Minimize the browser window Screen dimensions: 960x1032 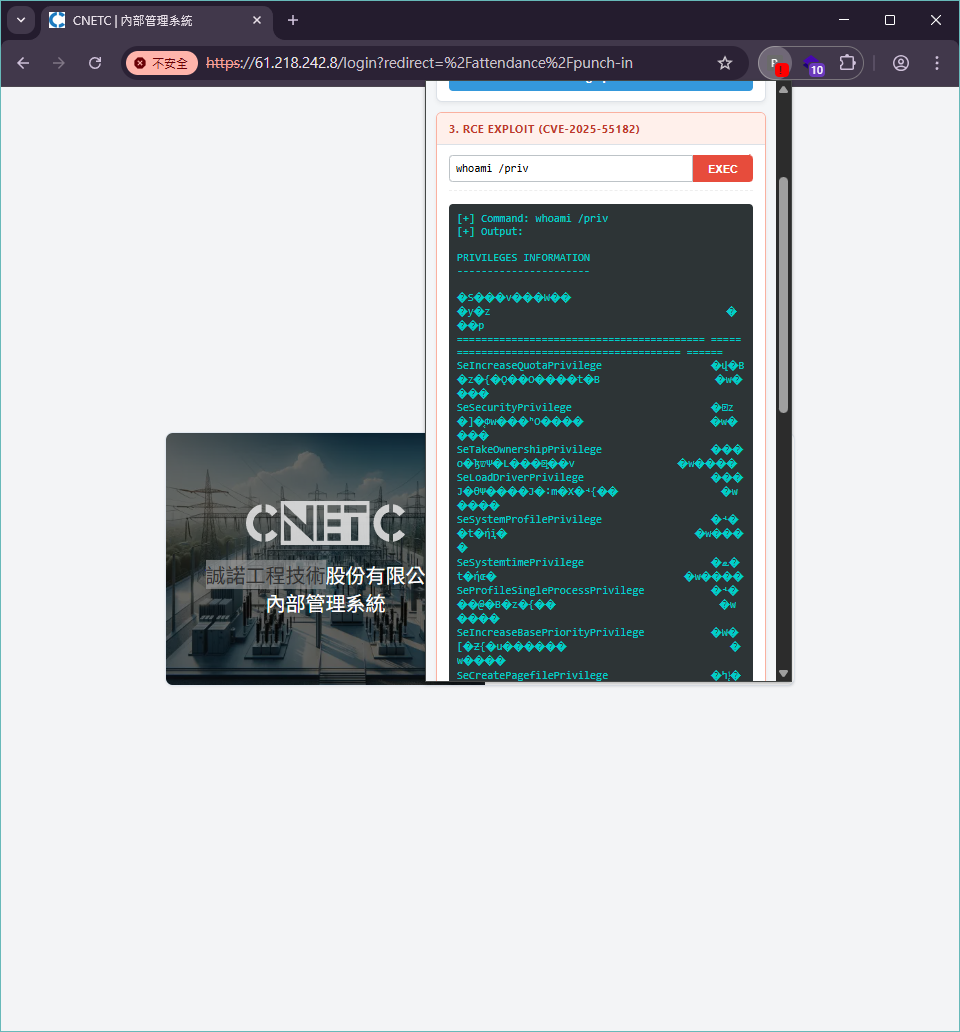[x=844, y=20]
